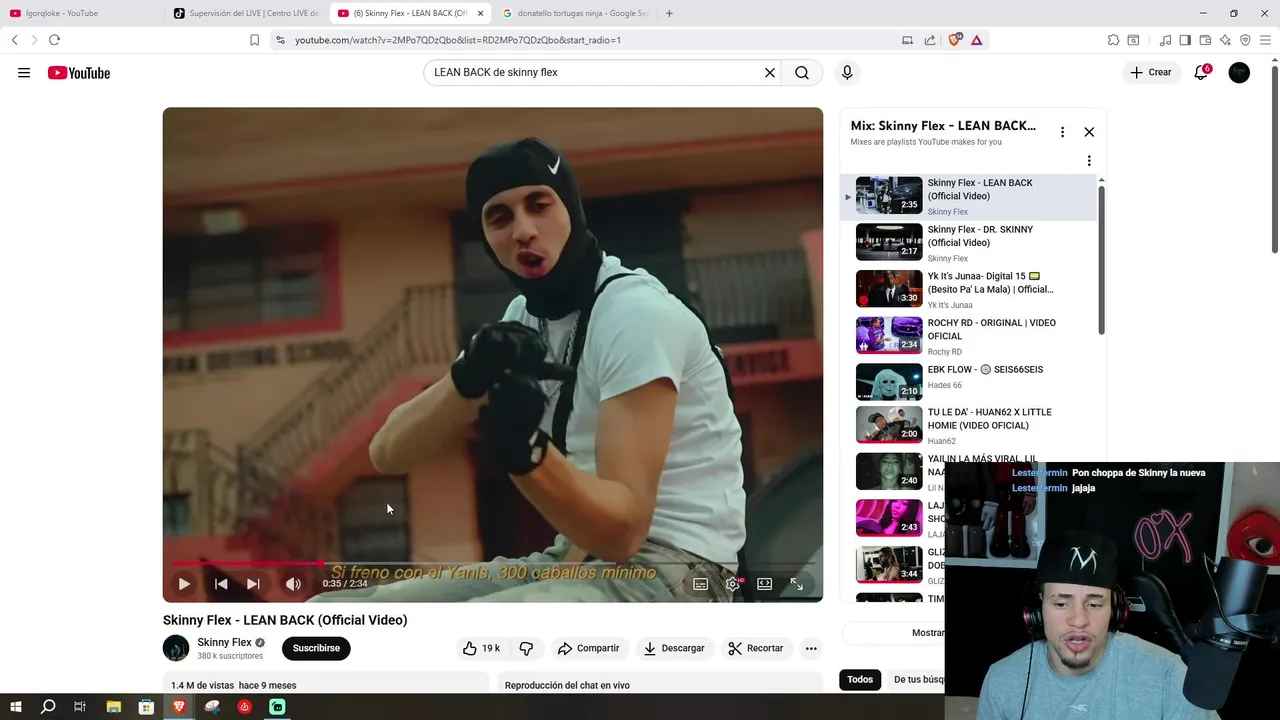Go back in browser history
1280x720 pixels.
coord(14,40)
